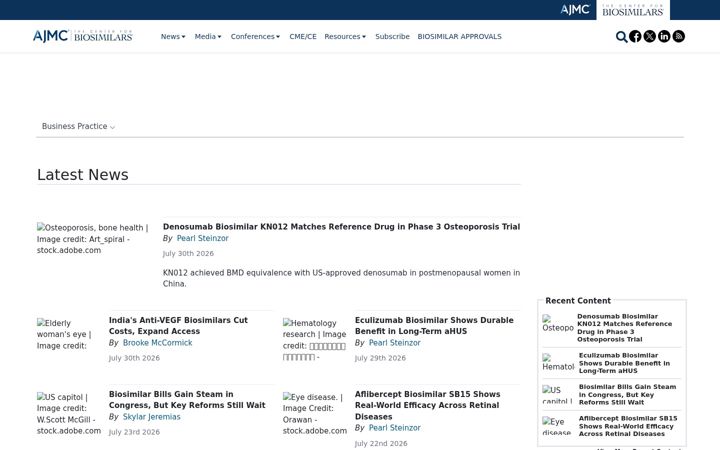The width and height of the screenshot is (720, 450).
Task: Select the KN012 achieved BMD equivalence summary text
Action: pyautogui.click(x=341, y=278)
